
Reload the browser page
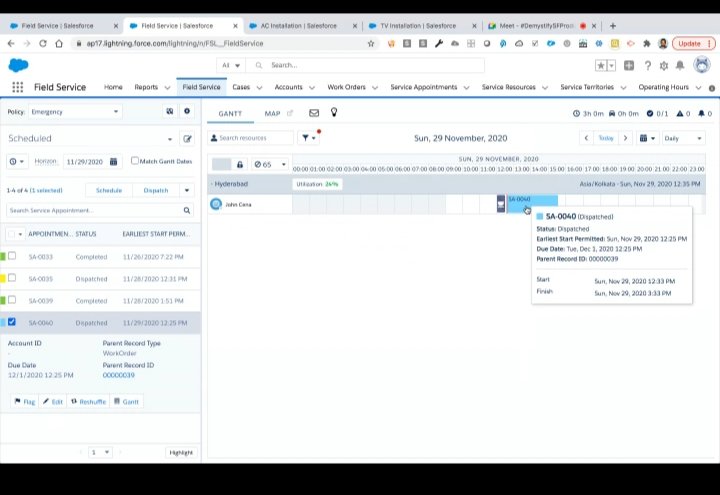coord(43,44)
